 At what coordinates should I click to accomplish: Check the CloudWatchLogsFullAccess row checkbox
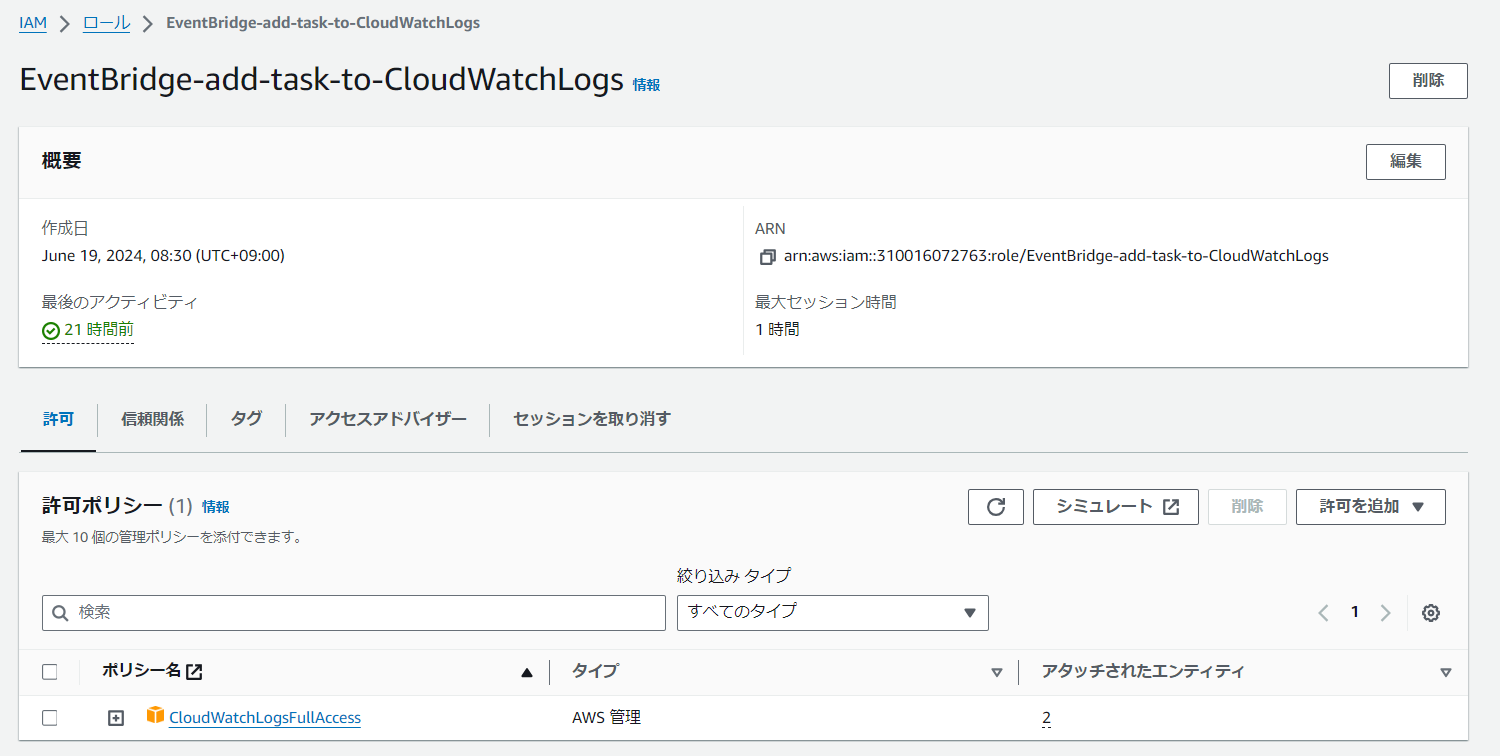50,718
